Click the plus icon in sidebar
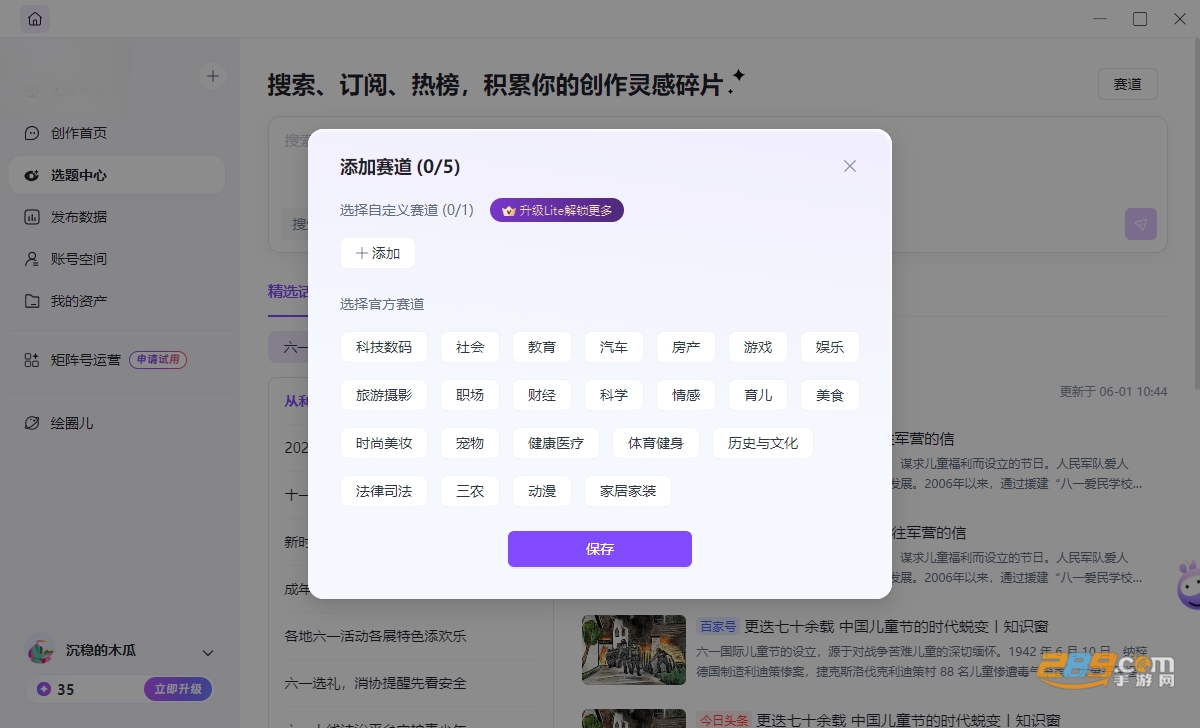This screenshot has width=1200, height=728. (212, 76)
